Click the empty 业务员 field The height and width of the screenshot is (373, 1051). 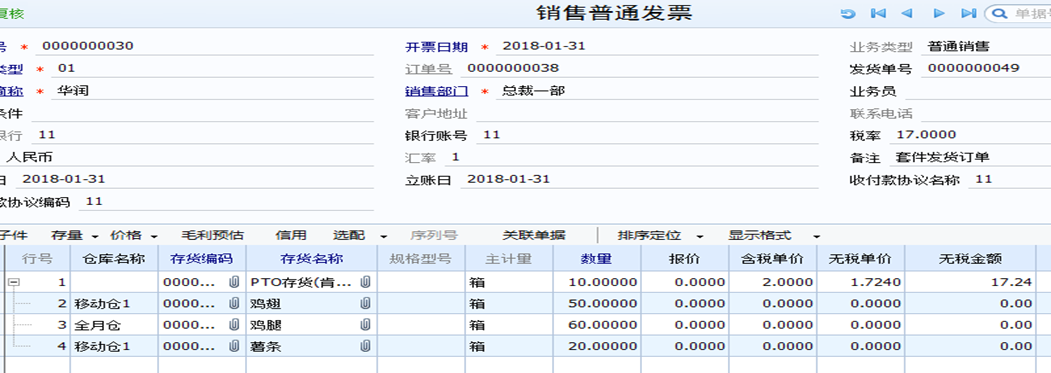click(978, 91)
